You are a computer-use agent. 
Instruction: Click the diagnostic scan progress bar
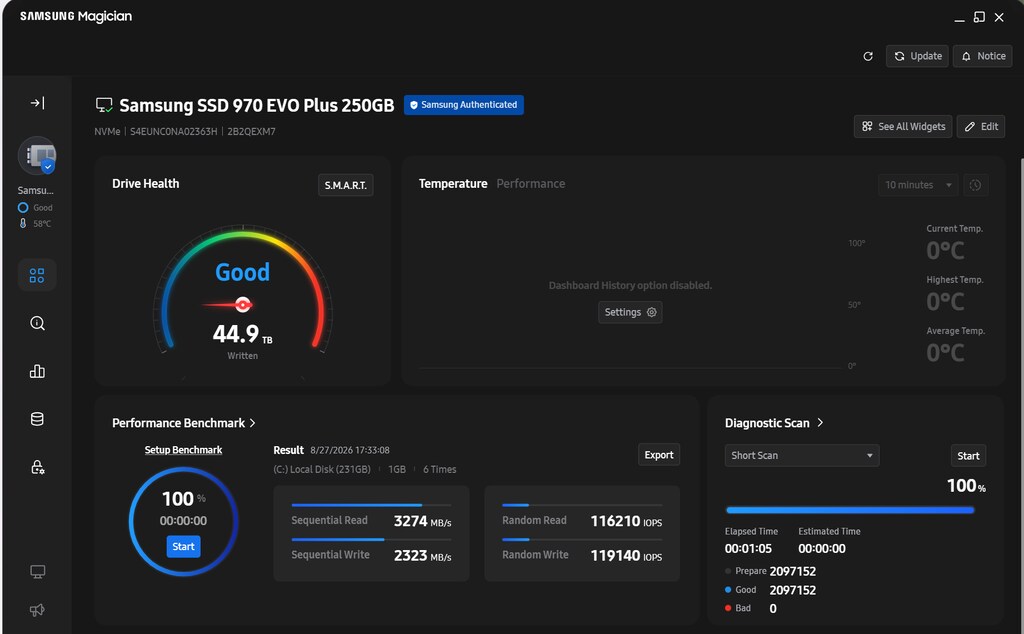pyautogui.click(x=850, y=510)
